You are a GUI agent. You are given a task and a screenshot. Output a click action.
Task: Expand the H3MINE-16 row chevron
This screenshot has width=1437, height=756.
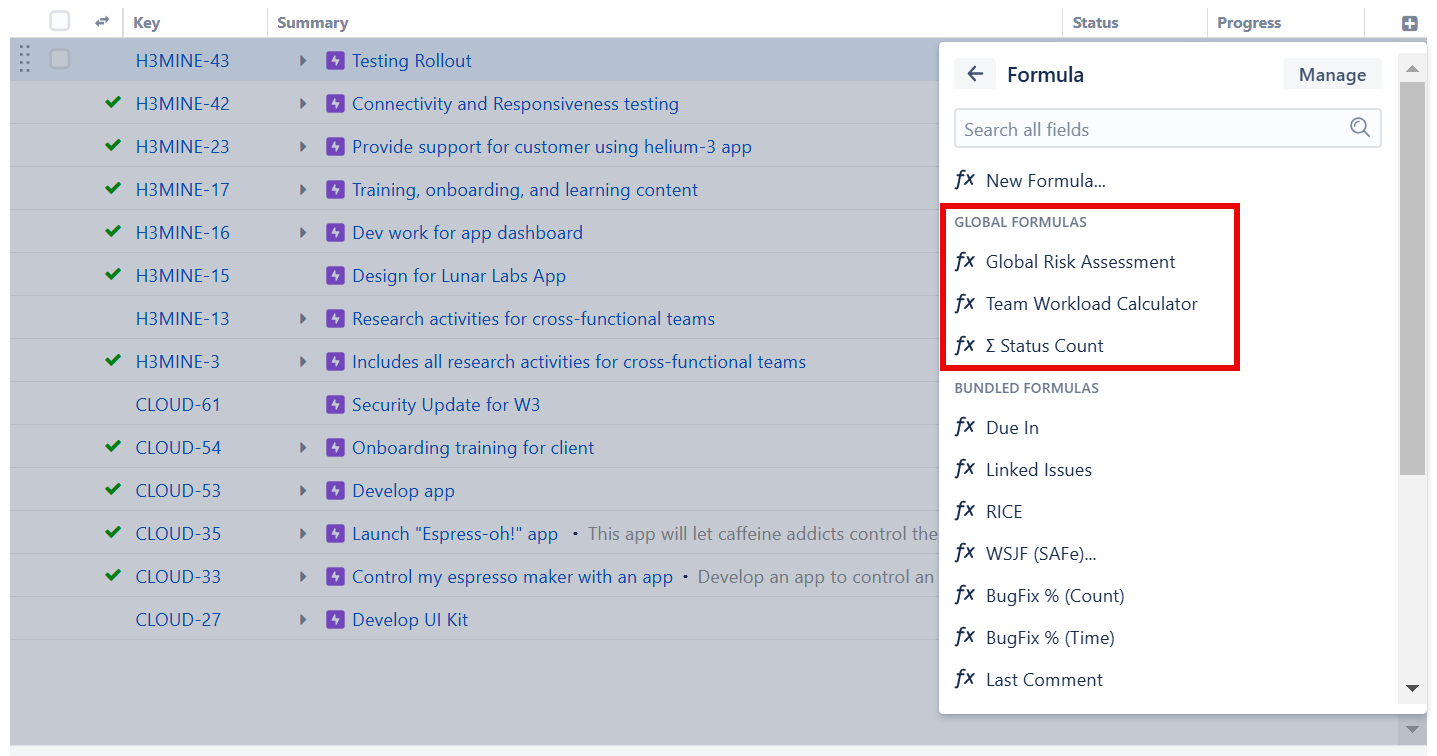(303, 231)
